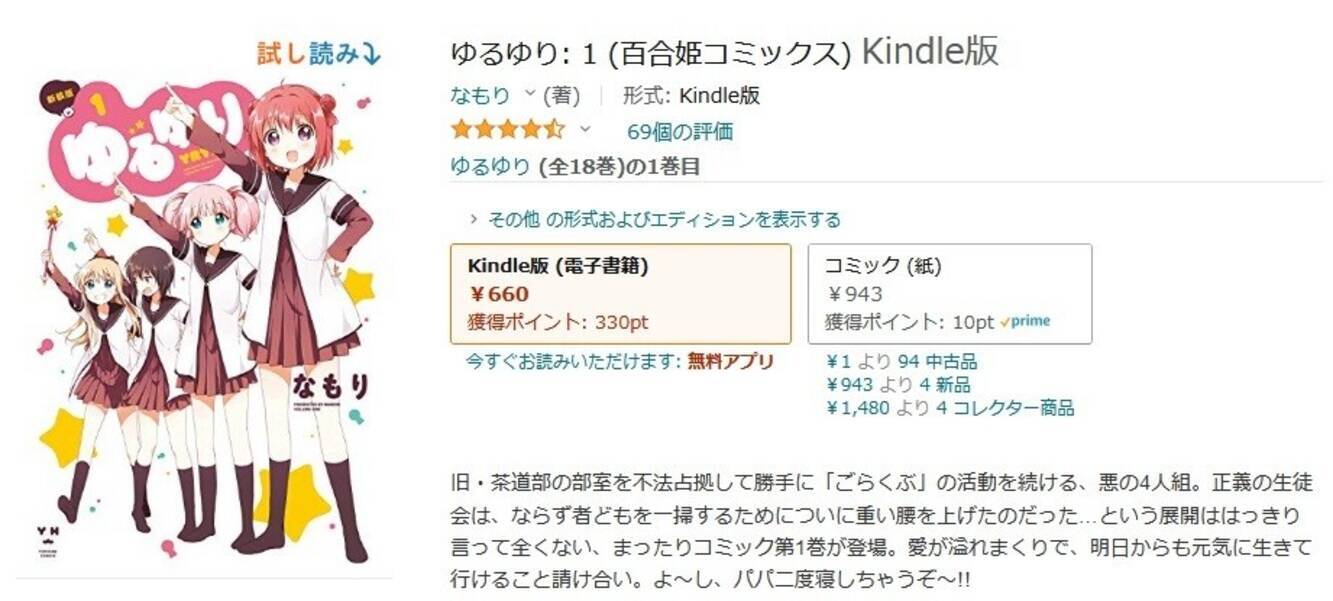The image size is (1333, 601).
Task: Open the 69個の評価 reviews link
Action: tap(679, 131)
